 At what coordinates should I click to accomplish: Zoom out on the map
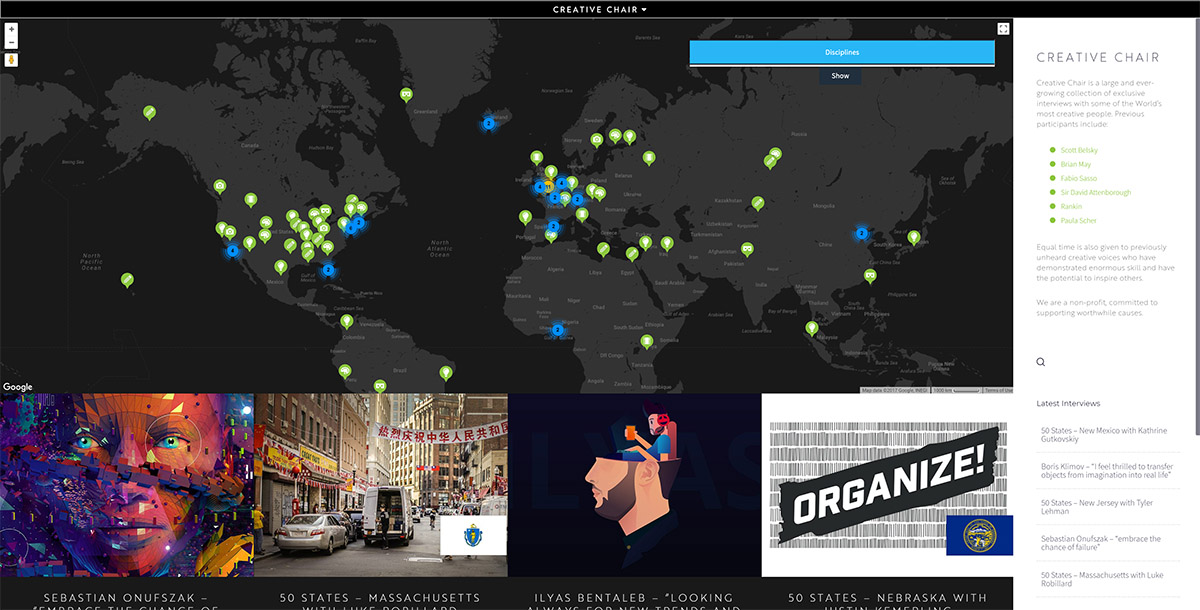(x=11, y=43)
